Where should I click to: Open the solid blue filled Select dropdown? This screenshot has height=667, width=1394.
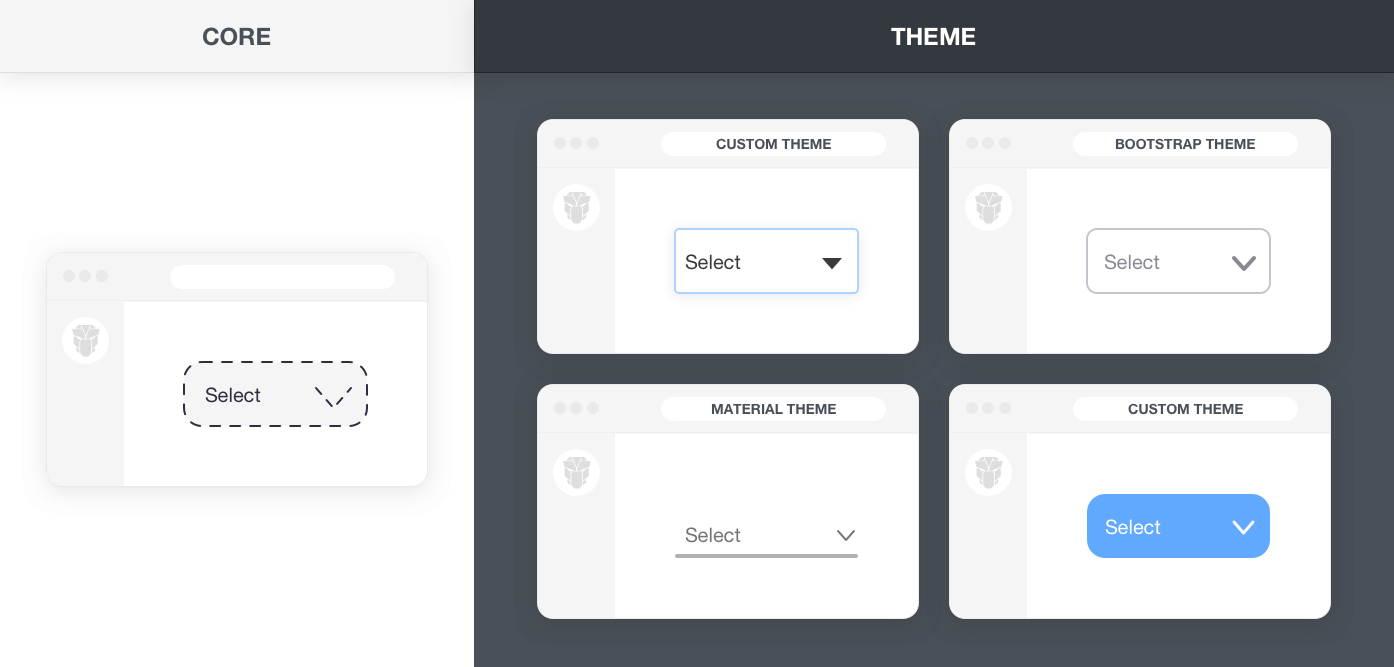pos(1178,526)
